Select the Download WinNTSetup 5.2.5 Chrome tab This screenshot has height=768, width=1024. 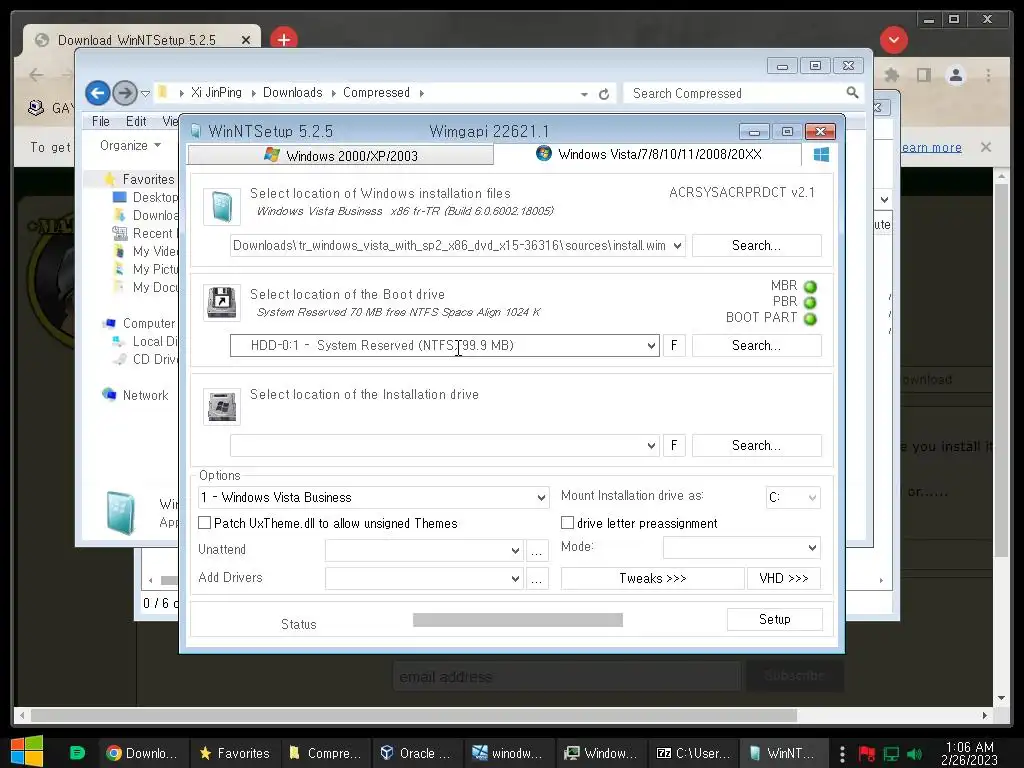click(x=142, y=40)
